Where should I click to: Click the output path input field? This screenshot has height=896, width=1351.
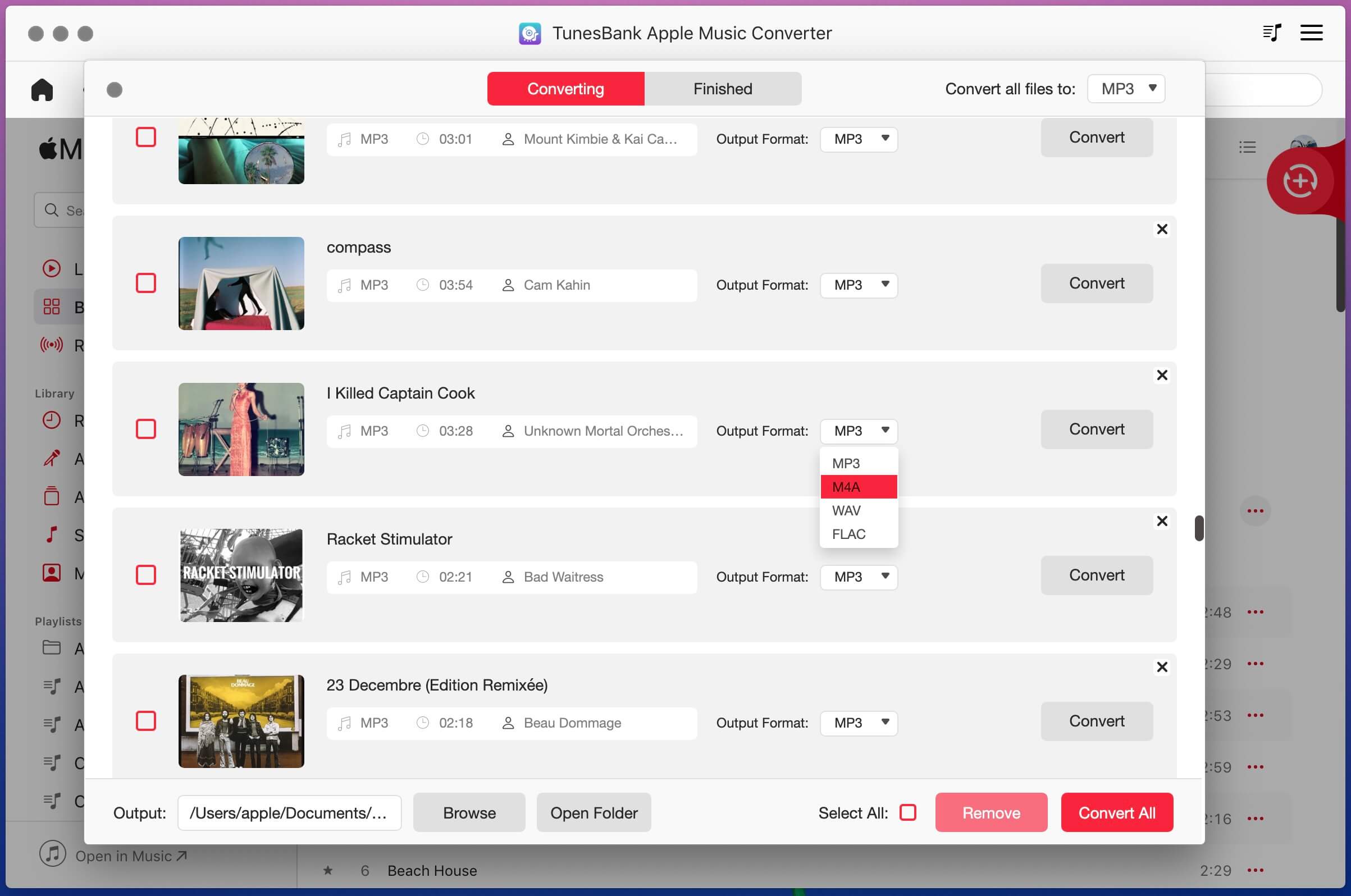(289, 812)
